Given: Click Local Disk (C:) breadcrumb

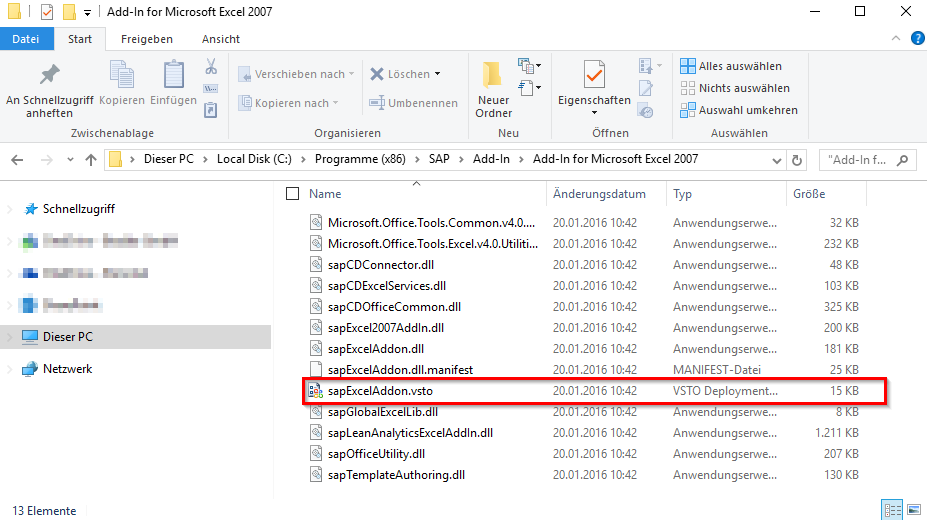Looking at the screenshot, I should pos(254,159).
